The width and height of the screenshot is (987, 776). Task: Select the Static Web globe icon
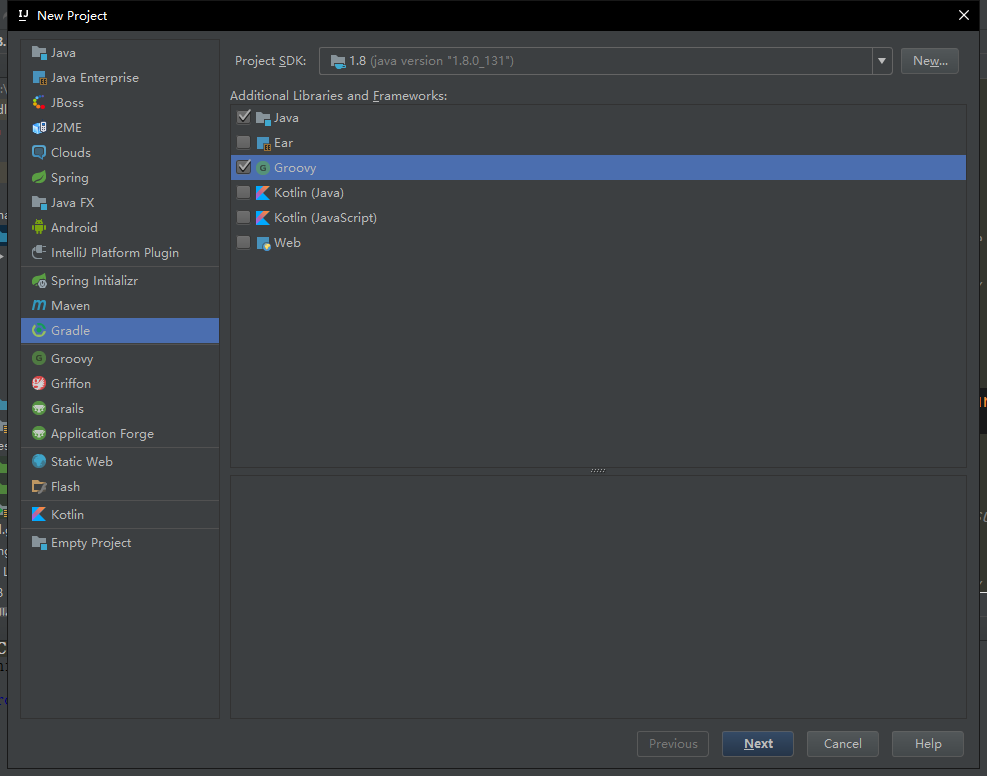39,461
